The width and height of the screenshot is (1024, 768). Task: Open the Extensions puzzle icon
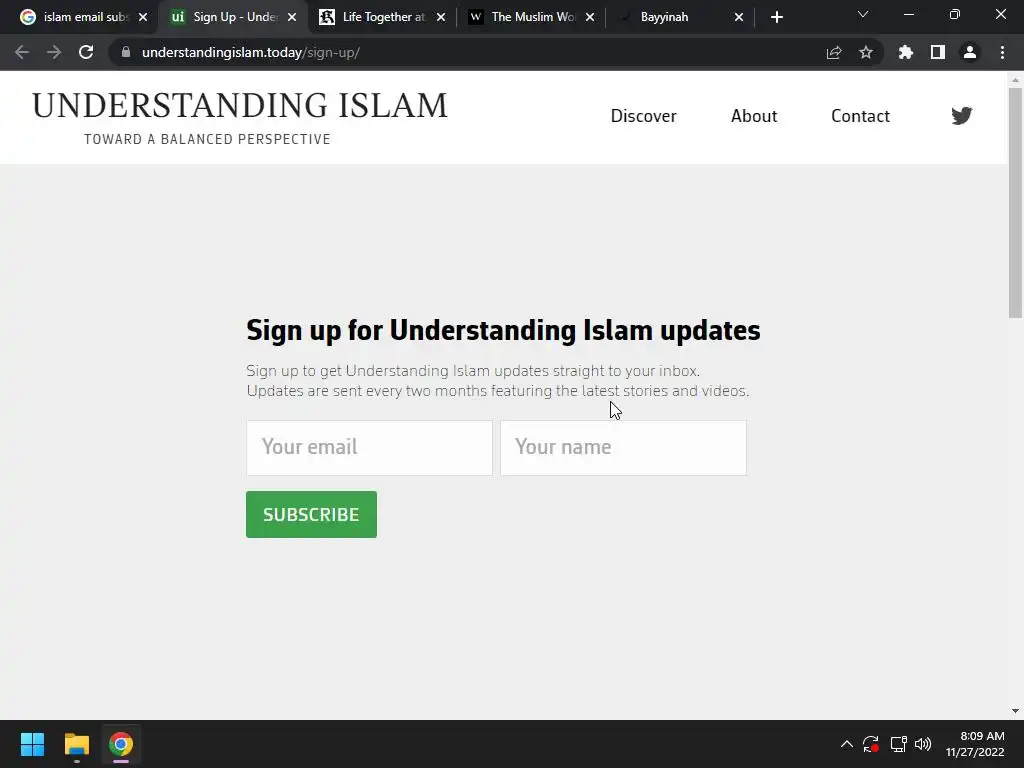click(906, 52)
